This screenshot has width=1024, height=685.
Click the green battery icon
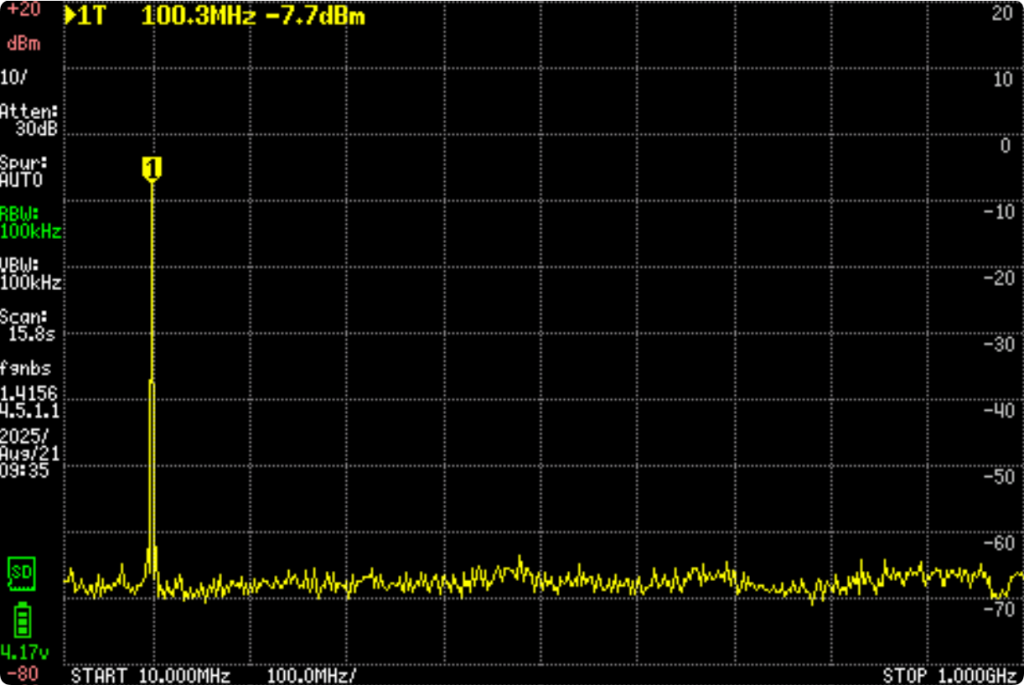[x=22, y=620]
